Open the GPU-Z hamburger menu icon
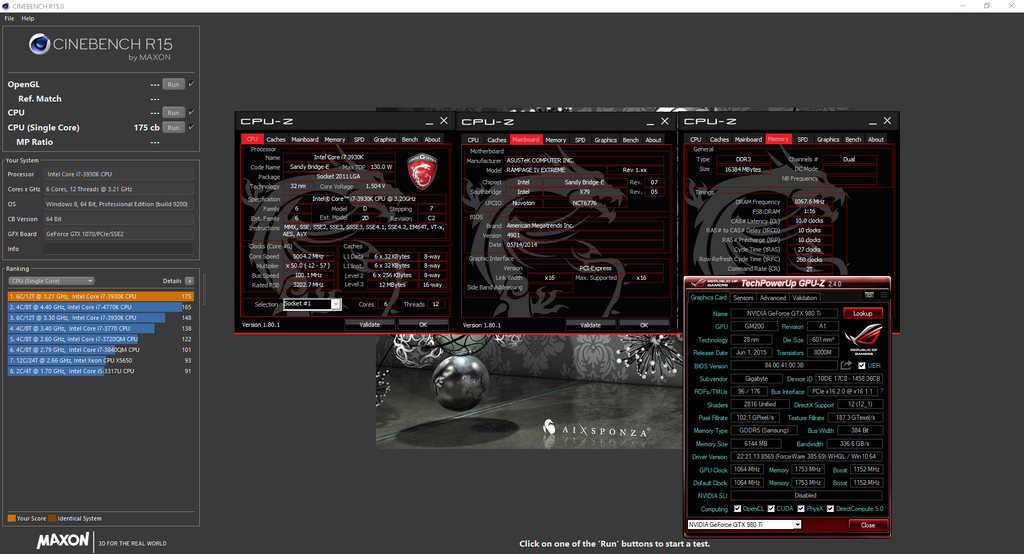The width and height of the screenshot is (1024, 554). 884,295
